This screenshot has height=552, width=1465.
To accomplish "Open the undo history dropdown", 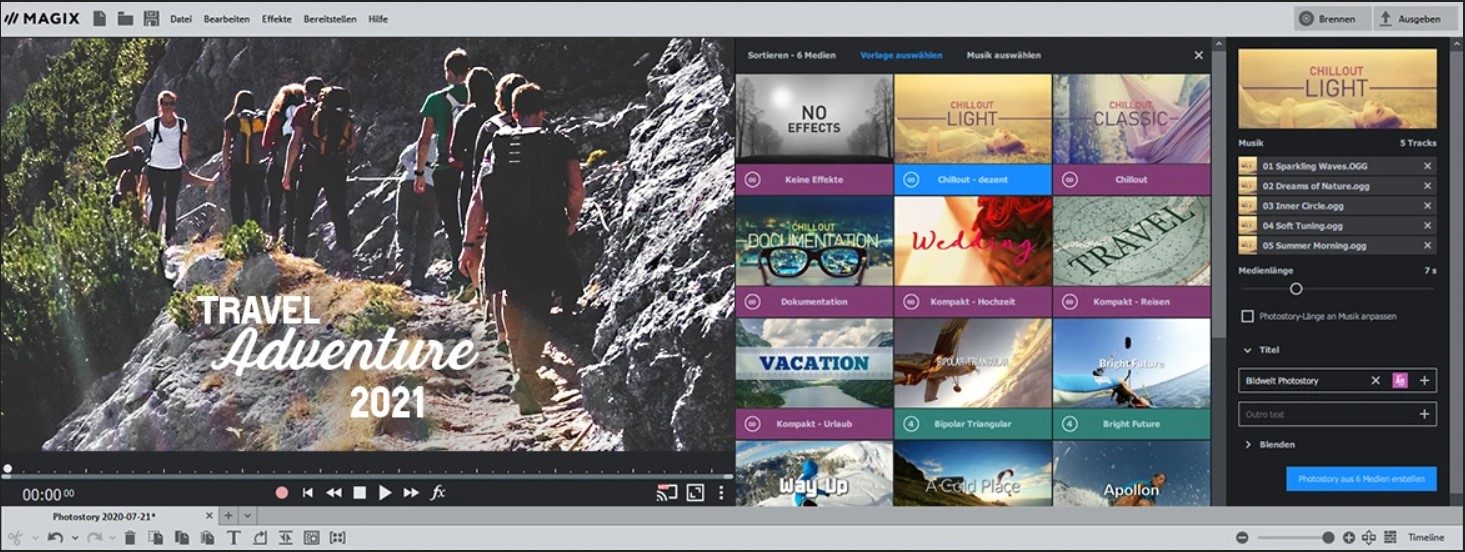I will pos(74,538).
